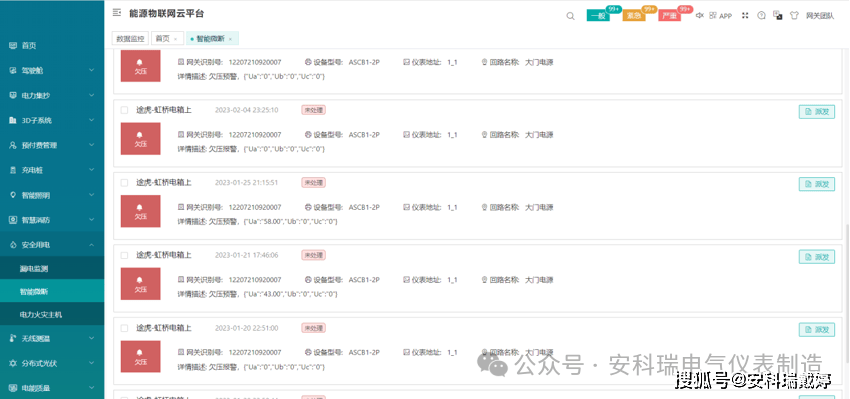Image resolution: width=850 pixels, height=399 pixels.
Task: Expand the 电力集抄 menu chevron
Action: pos(91,95)
